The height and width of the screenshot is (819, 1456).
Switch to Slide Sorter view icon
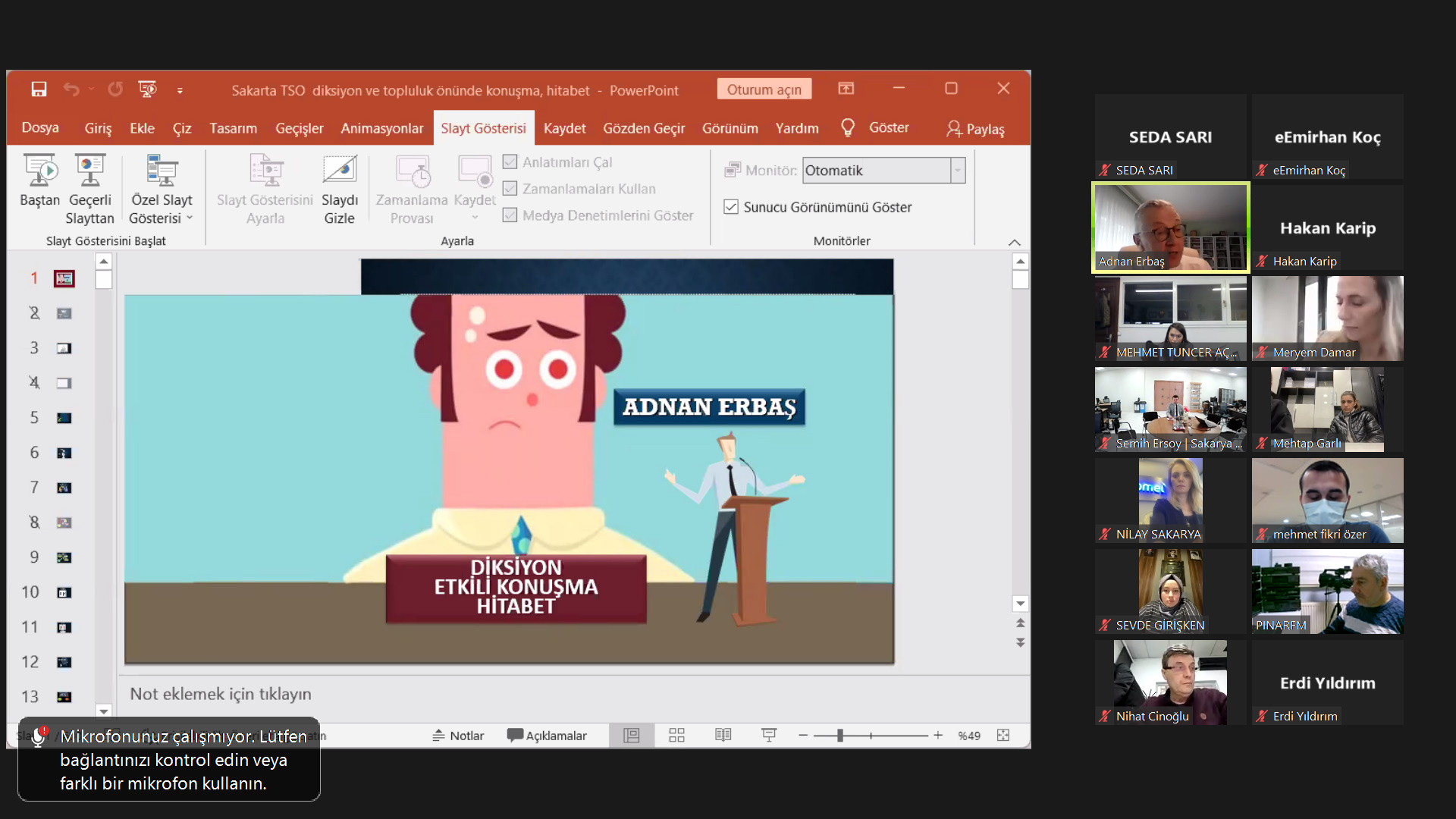pyautogui.click(x=676, y=735)
